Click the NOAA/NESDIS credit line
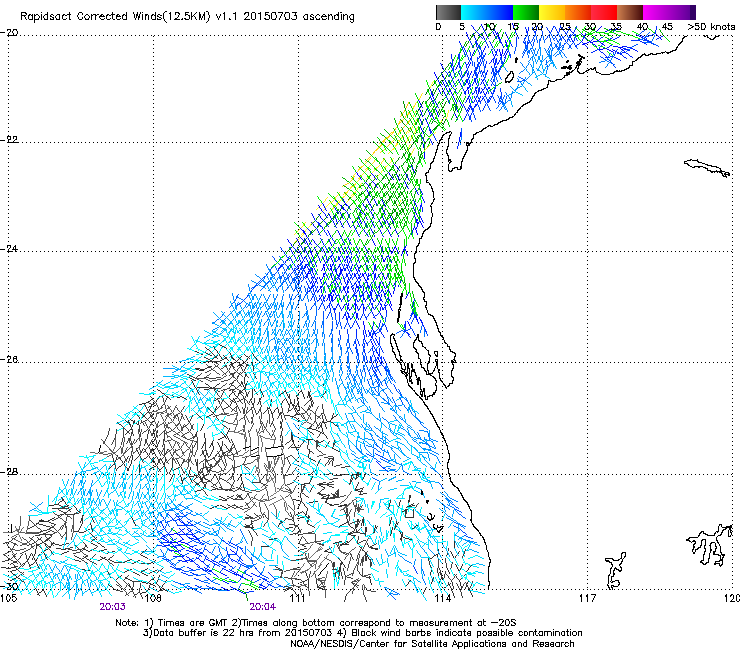 coord(432,644)
